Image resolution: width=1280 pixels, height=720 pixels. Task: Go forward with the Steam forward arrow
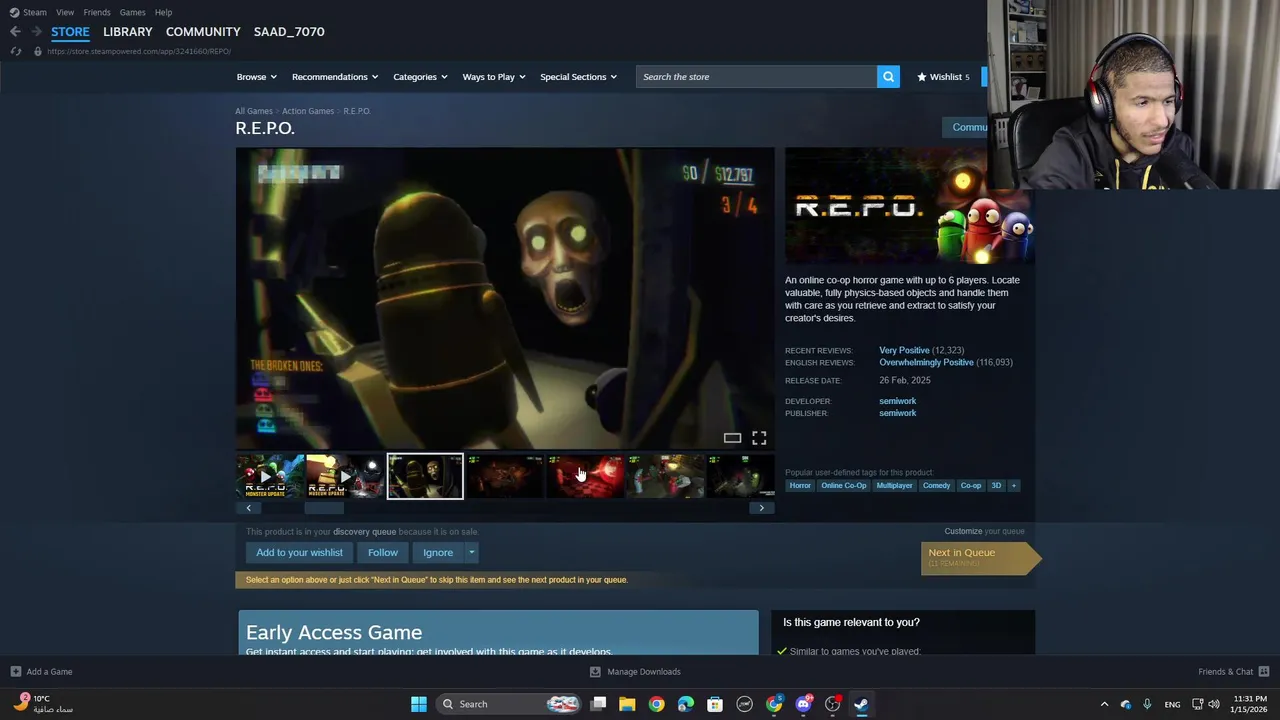(36, 32)
